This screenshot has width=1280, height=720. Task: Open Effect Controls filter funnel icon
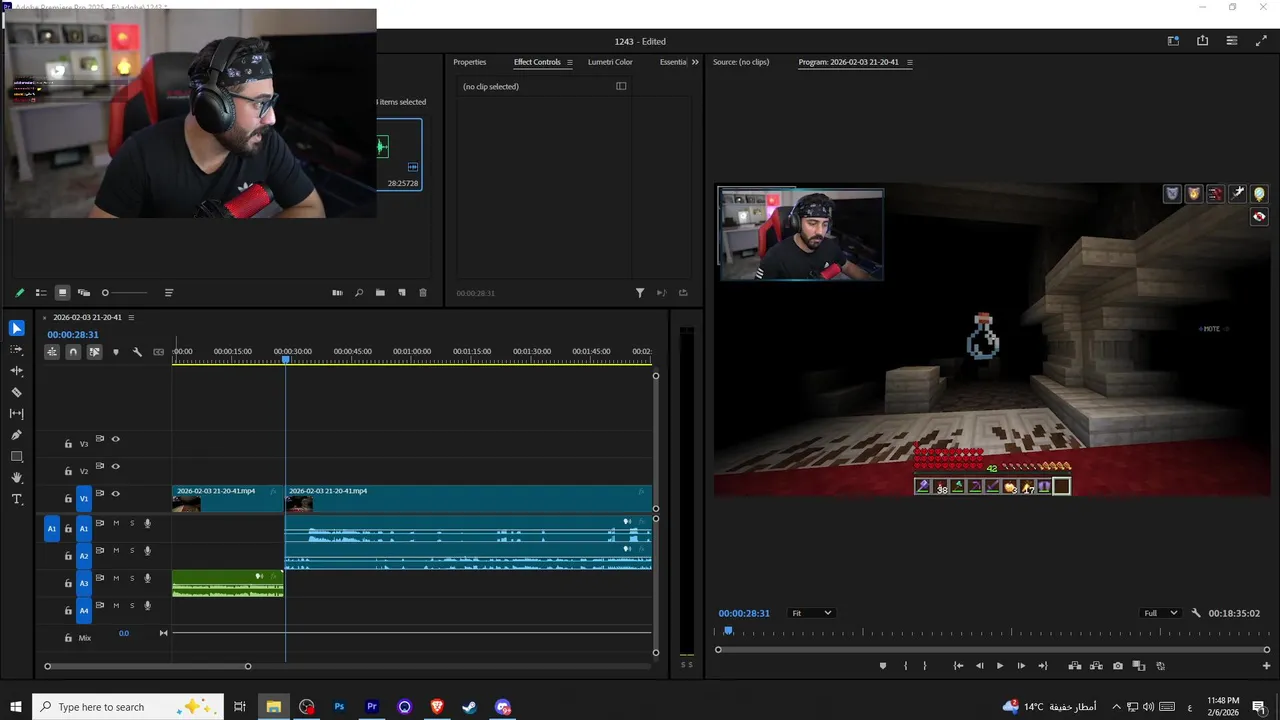point(640,293)
